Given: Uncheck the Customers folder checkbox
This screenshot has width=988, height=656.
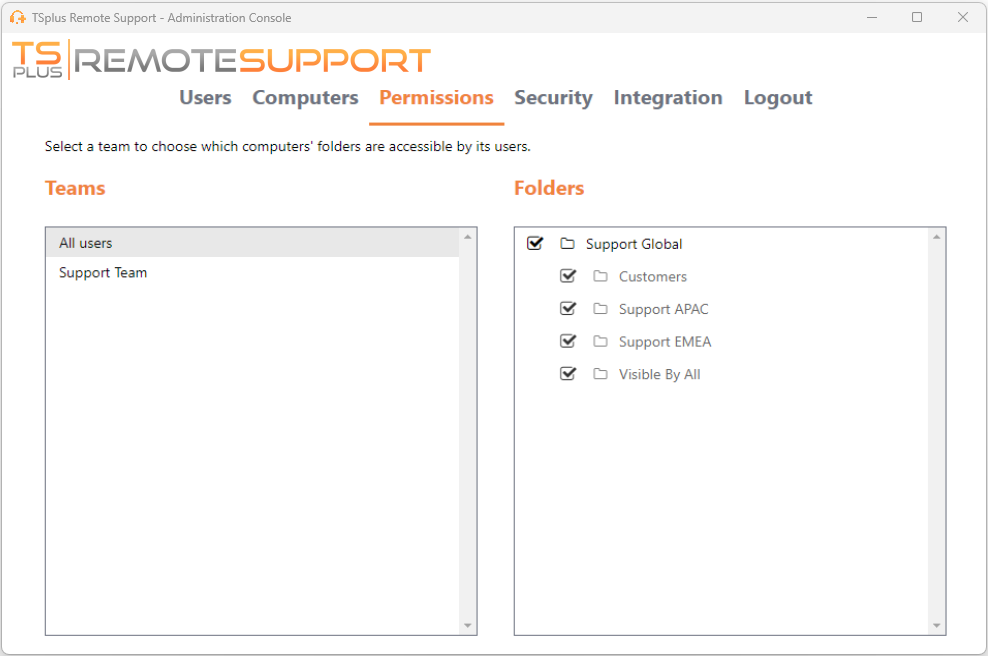Looking at the screenshot, I should [x=568, y=275].
